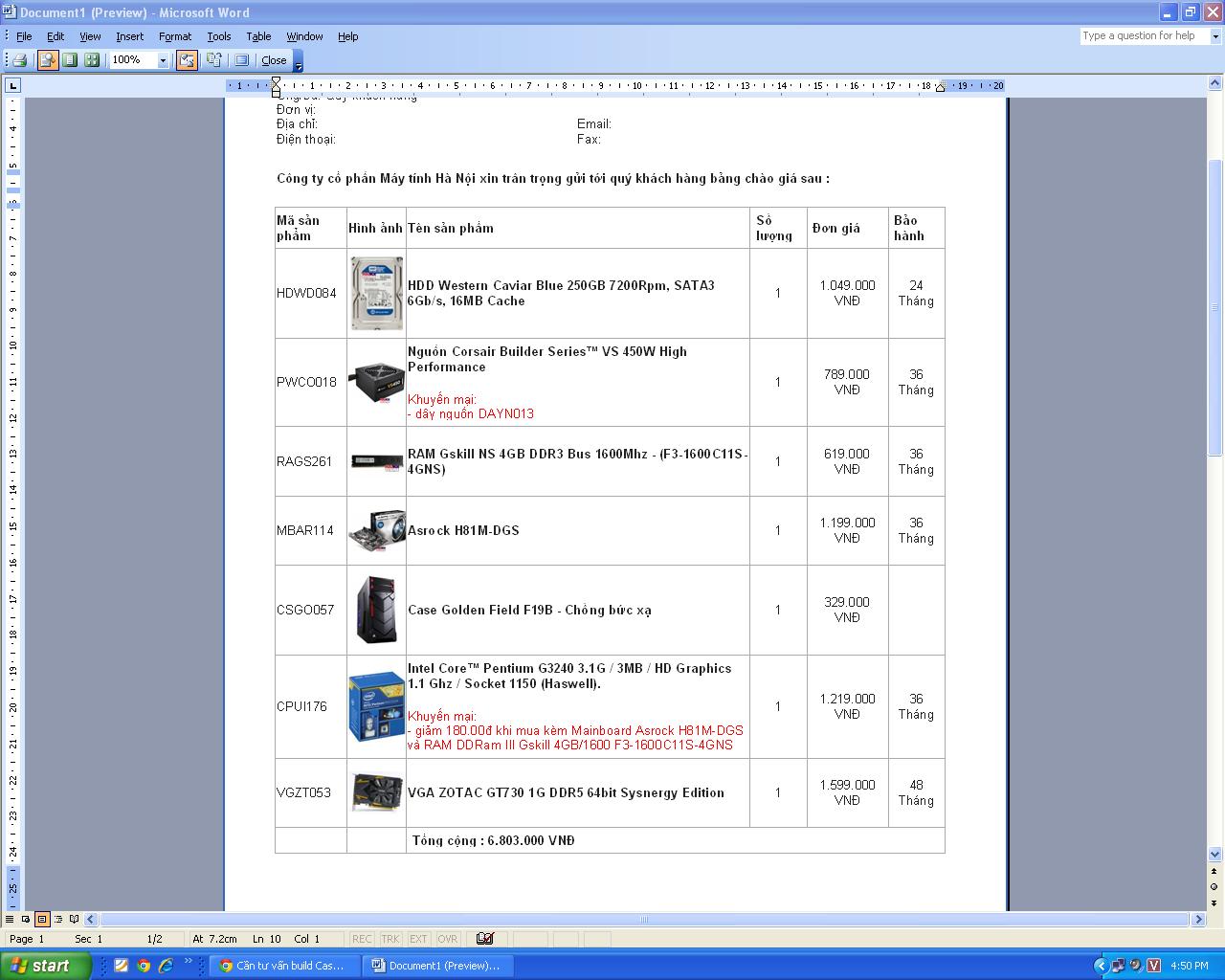The image size is (1225, 980).
Task: Click the tab stop selector at ruler corner
Action: pyautogui.click(x=12, y=86)
